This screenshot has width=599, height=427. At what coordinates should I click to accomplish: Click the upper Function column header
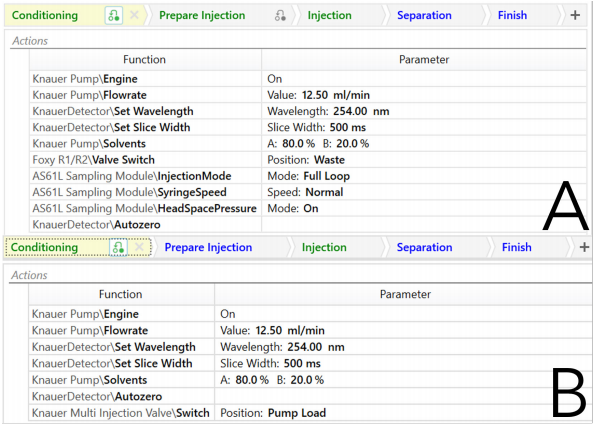[x=145, y=60]
